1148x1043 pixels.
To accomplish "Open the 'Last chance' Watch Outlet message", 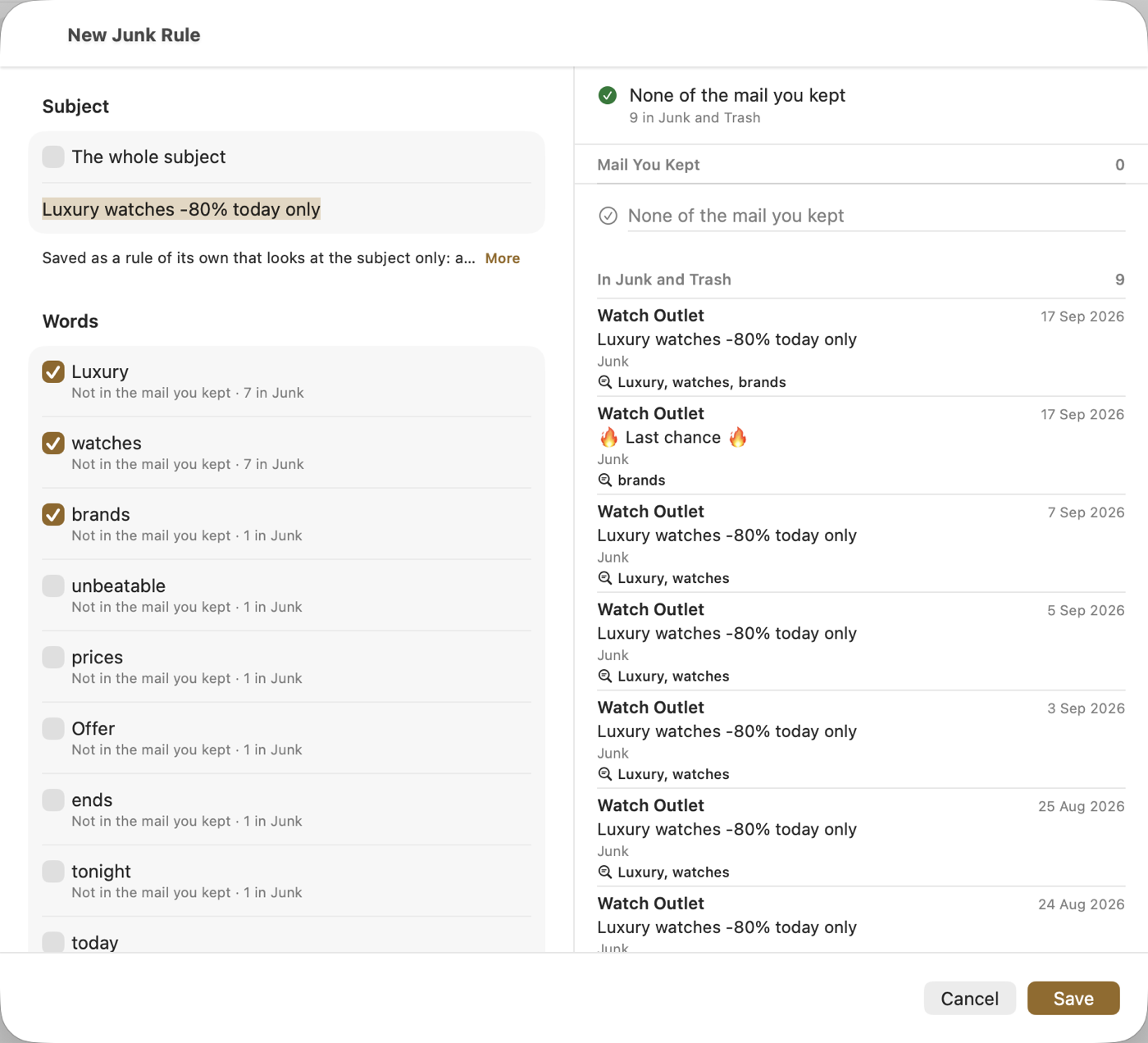I will pos(861,445).
